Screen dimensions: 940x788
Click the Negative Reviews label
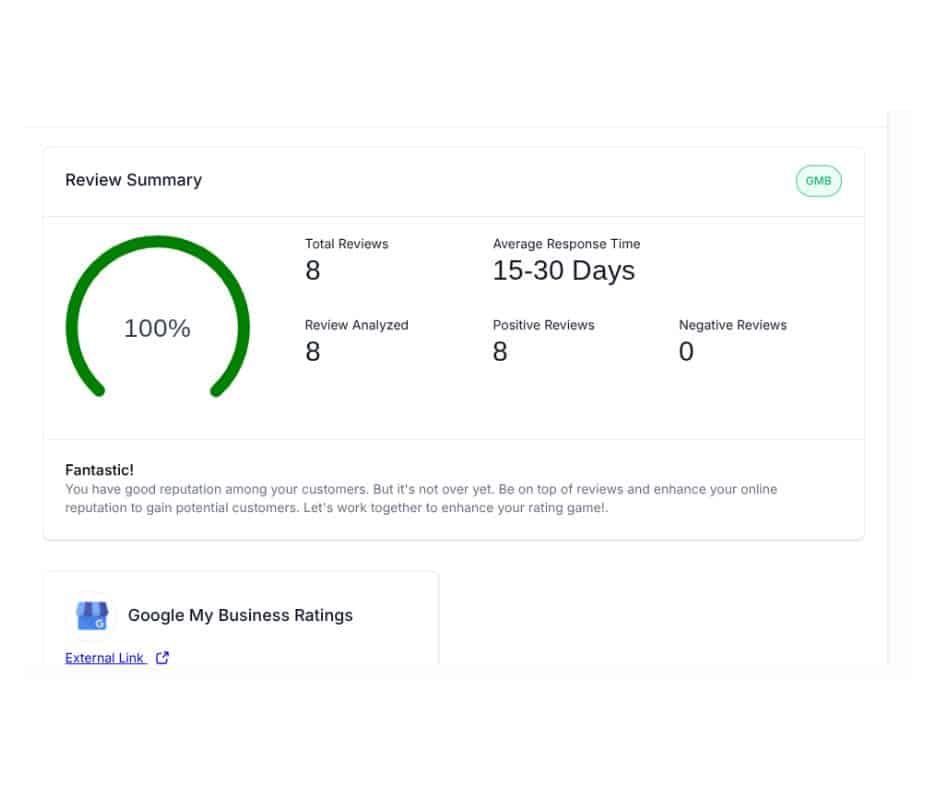click(x=732, y=325)
